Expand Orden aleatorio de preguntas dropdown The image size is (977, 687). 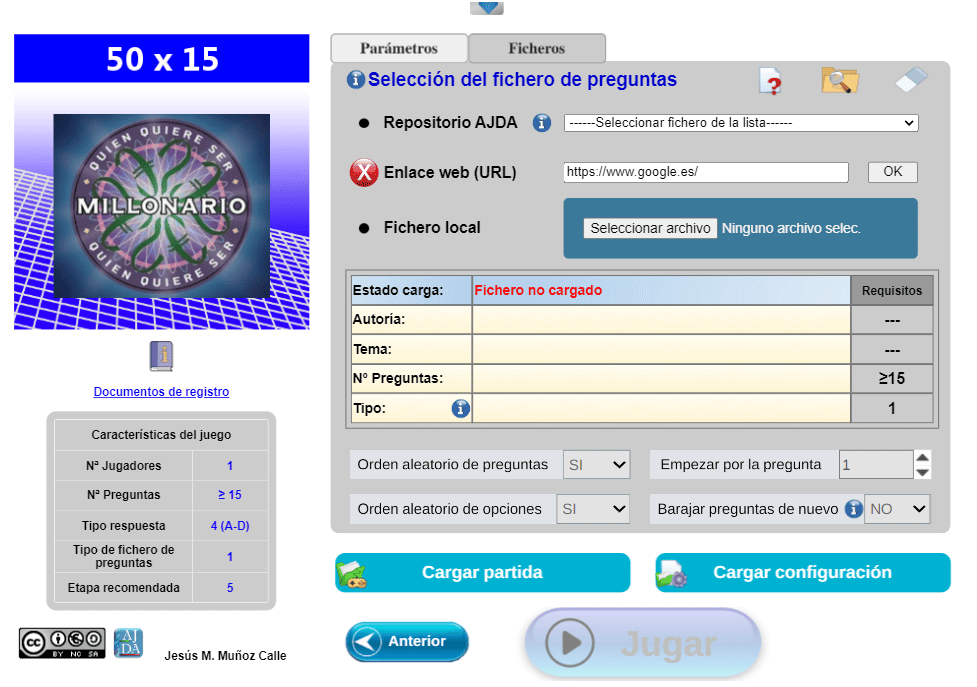pyautogui.click(x=596, y=465)
